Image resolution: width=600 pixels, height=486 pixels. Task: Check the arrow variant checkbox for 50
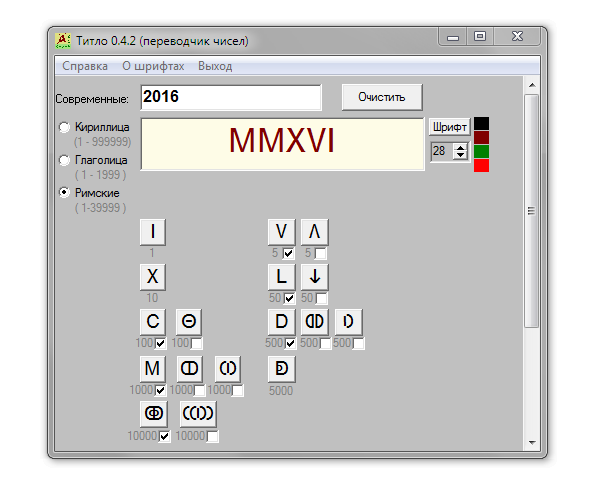click(321, 298)
